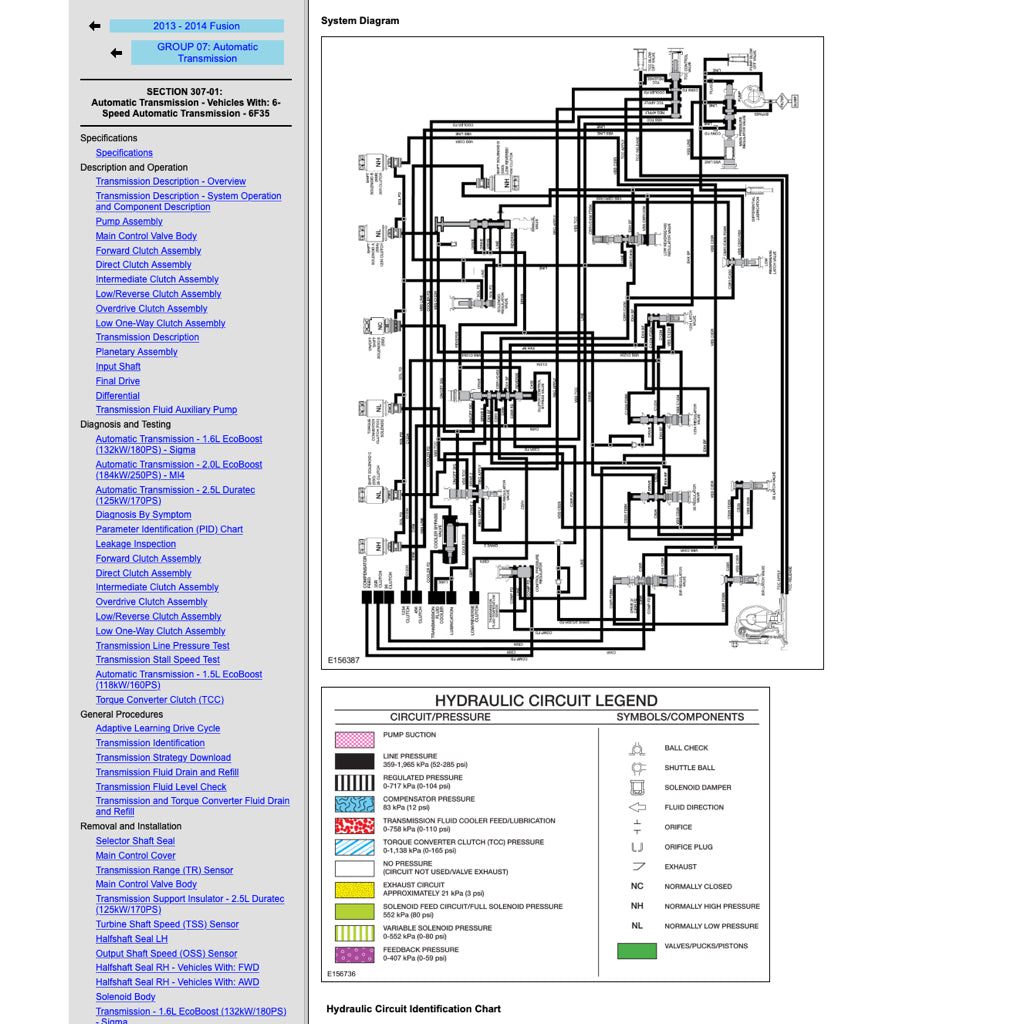Open Transmission Line Pressure Test
This screenshot has height=1024, width=1024.
point(162,646)
